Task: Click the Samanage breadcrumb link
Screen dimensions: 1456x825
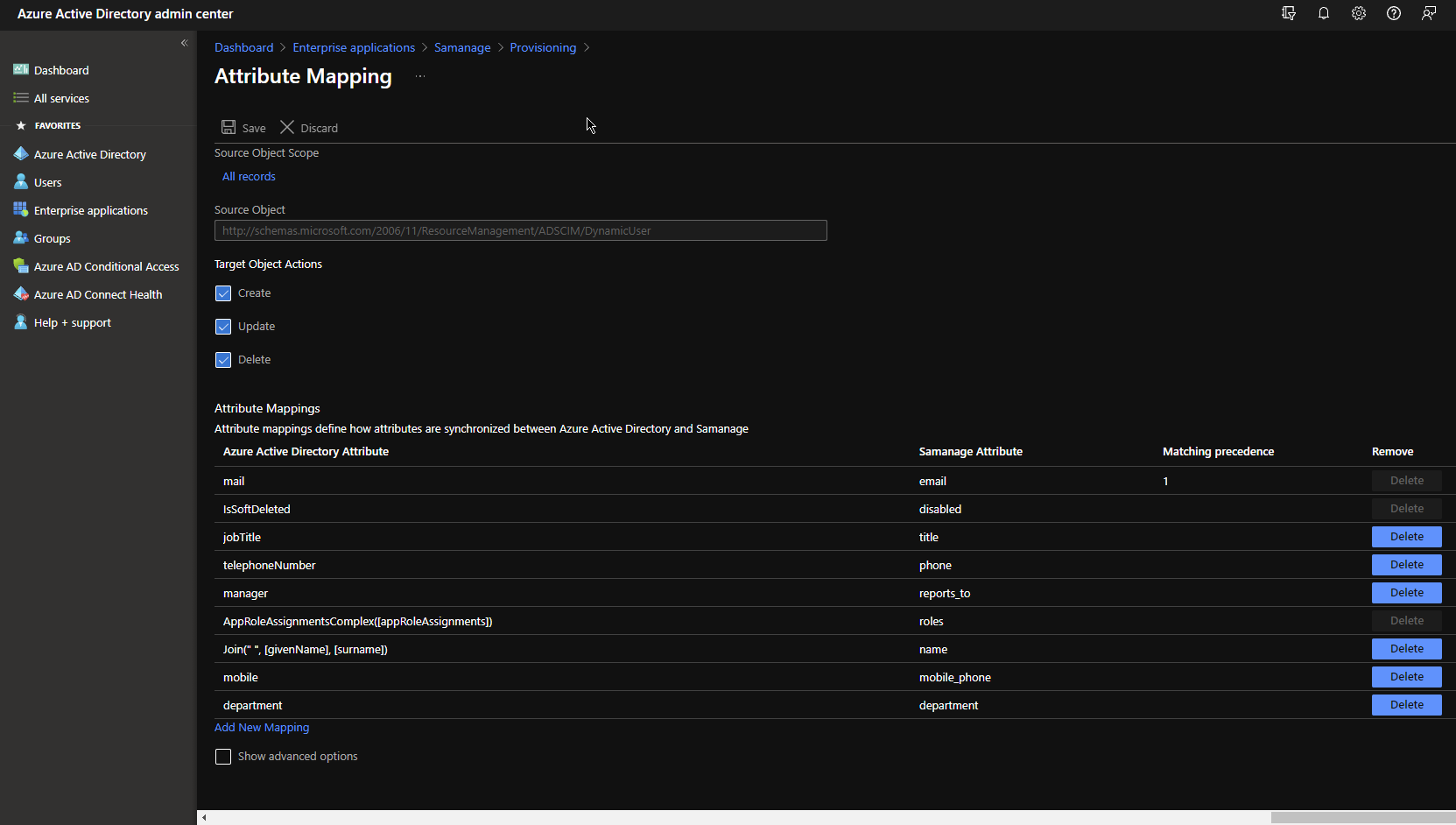Action: pos(462,47)
